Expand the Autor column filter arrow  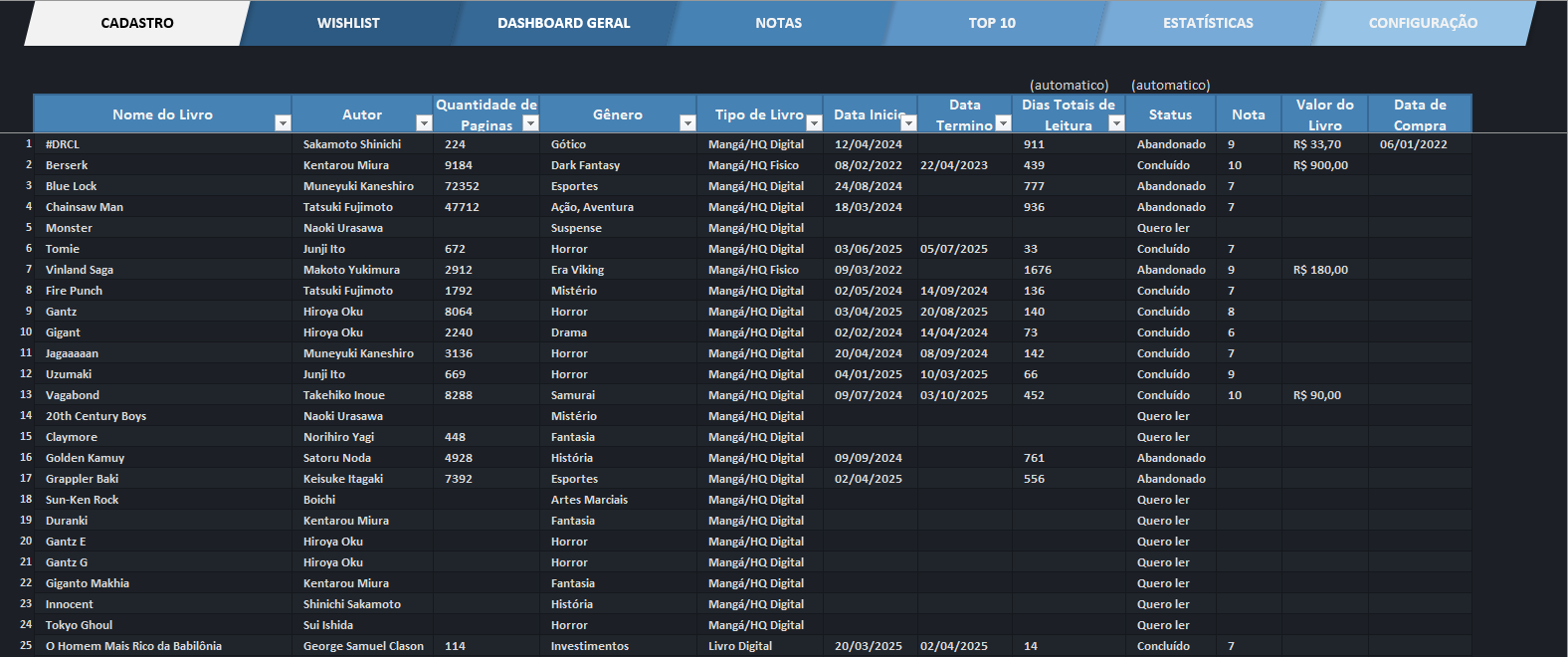(x=424, y=122)
